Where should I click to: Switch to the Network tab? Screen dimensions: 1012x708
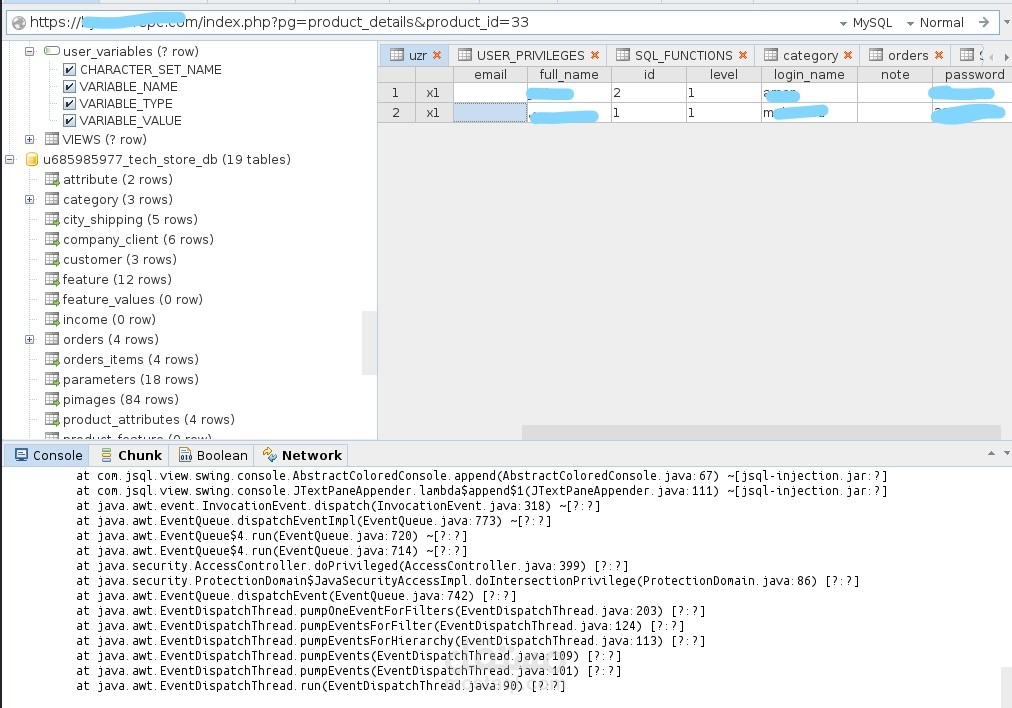pos(302,455)
